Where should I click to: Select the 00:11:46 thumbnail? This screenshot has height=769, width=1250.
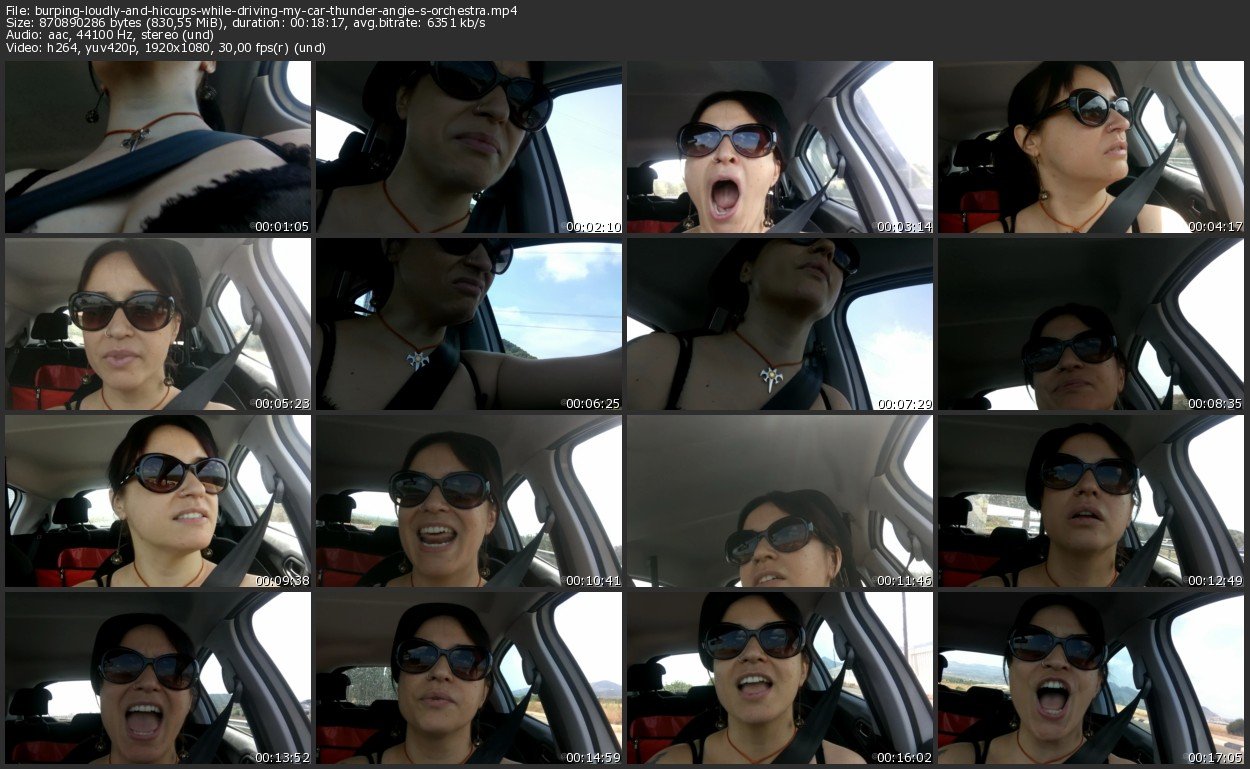(780, 501)
